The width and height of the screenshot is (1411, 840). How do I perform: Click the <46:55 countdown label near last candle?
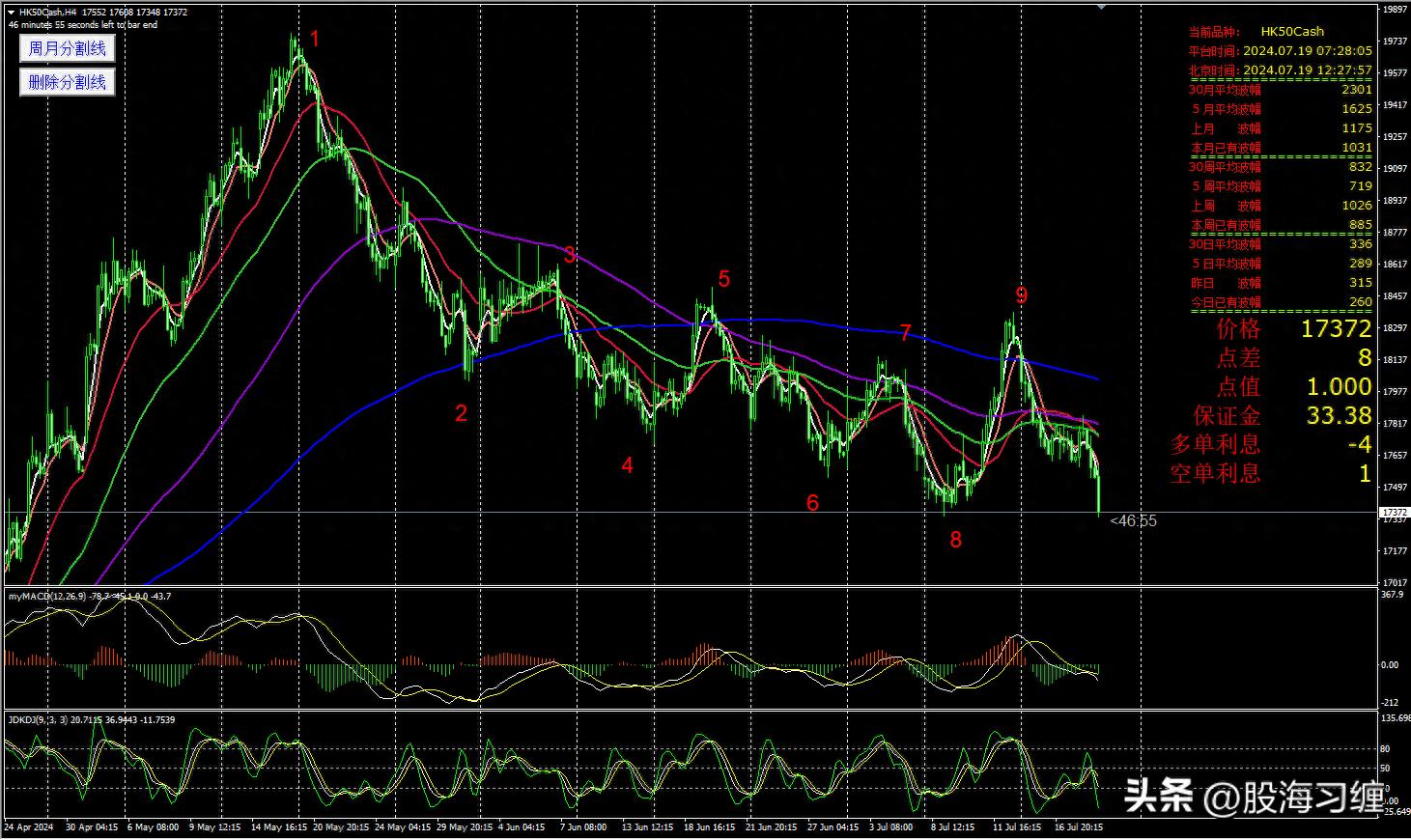1133,521
